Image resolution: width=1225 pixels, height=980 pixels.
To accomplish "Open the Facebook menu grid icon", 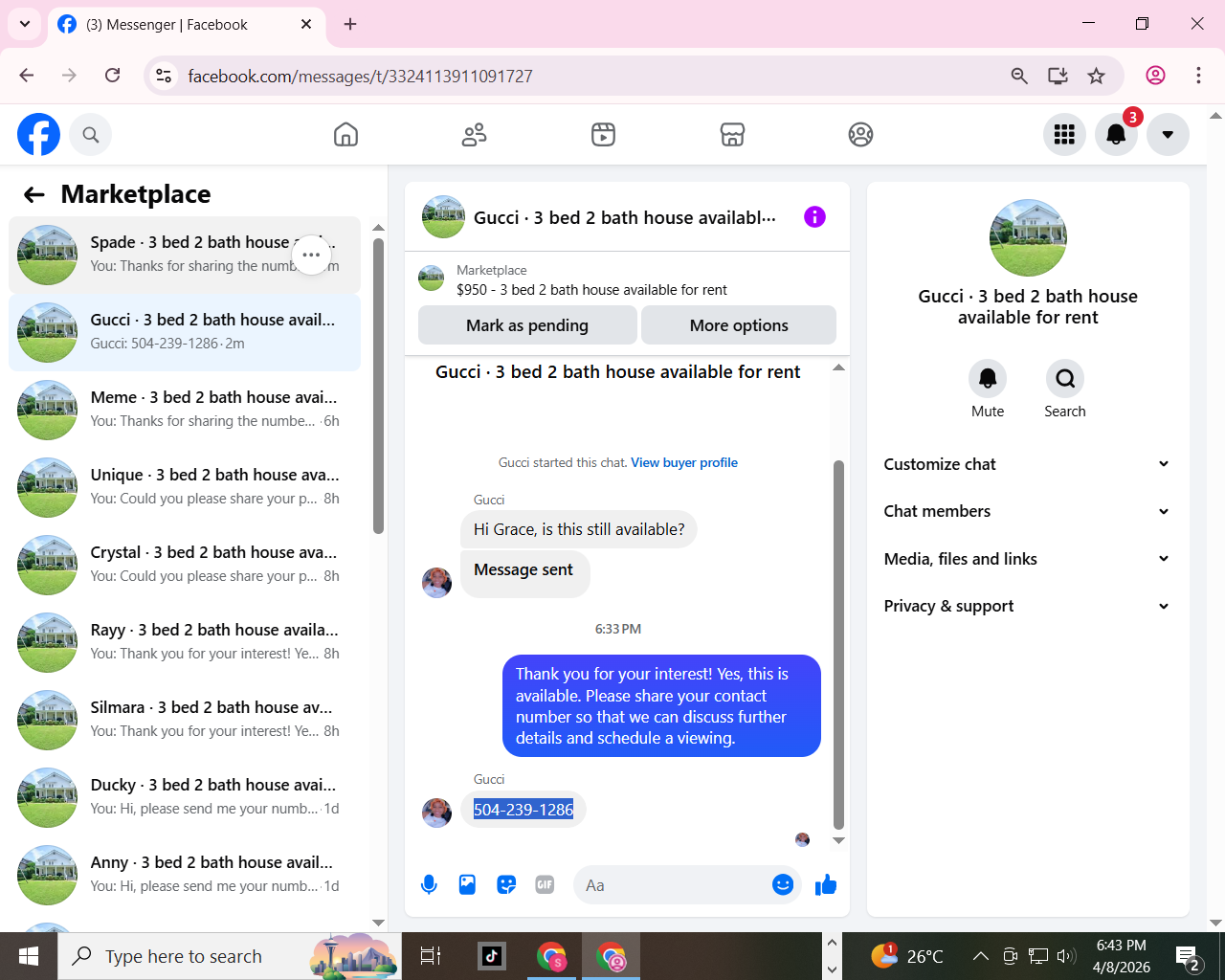I will point(1064,135).
